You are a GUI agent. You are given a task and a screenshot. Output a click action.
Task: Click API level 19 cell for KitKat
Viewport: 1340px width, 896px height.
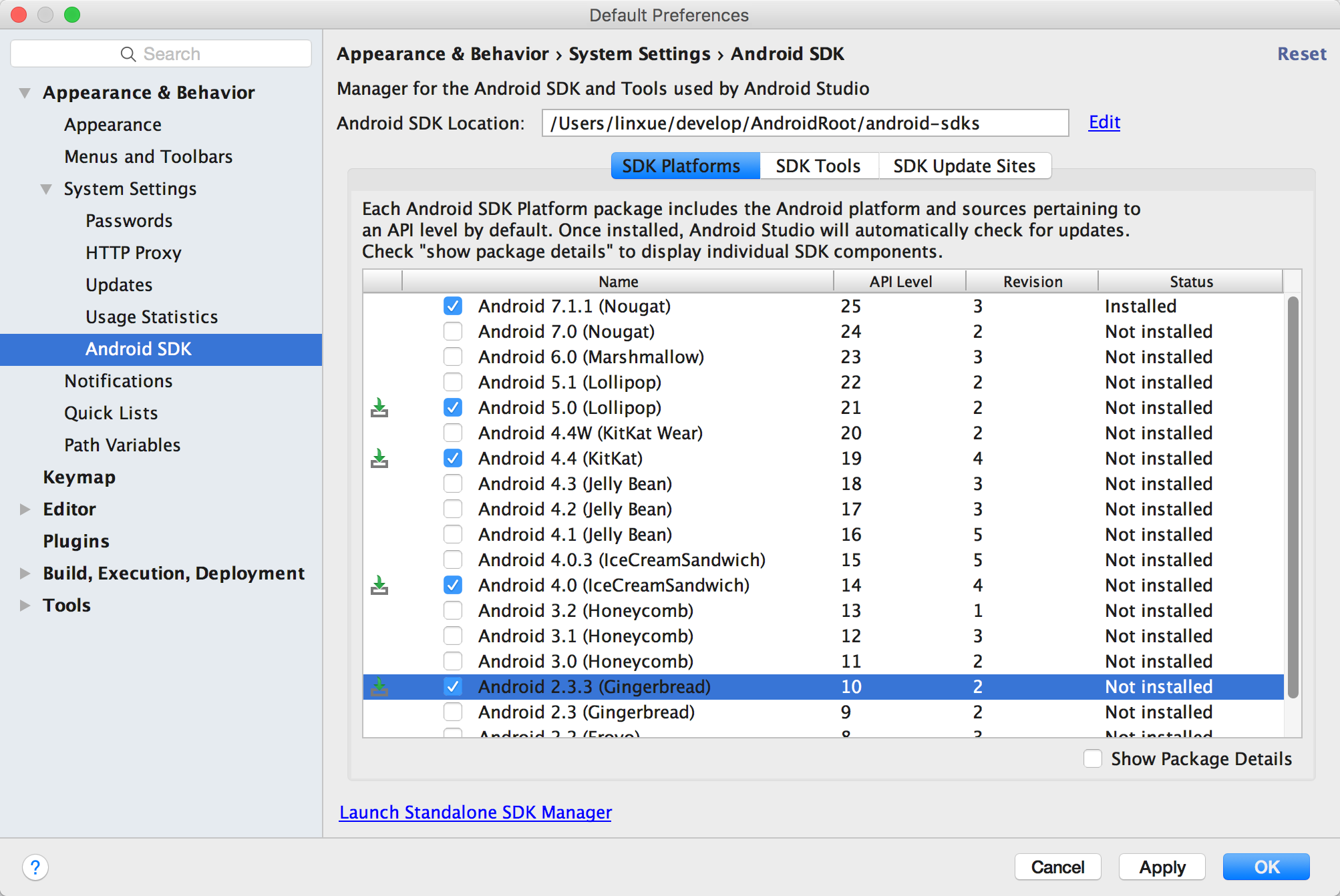[851, 458]
